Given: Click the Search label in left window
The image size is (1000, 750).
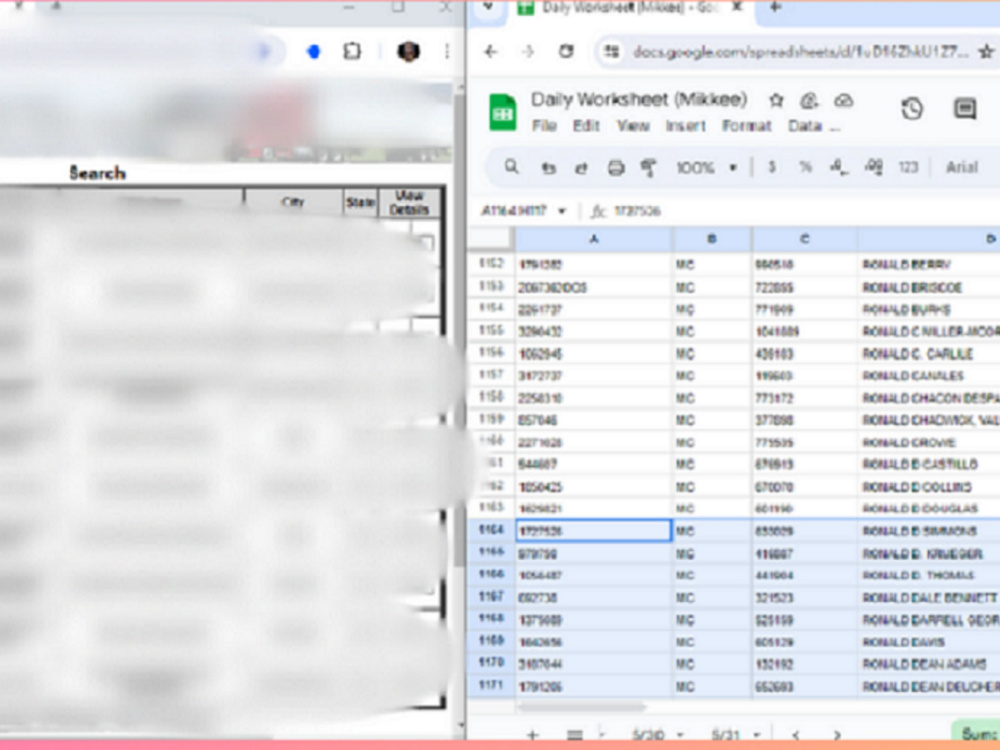Looking at the screenshot, I should (x=97, y=173).
